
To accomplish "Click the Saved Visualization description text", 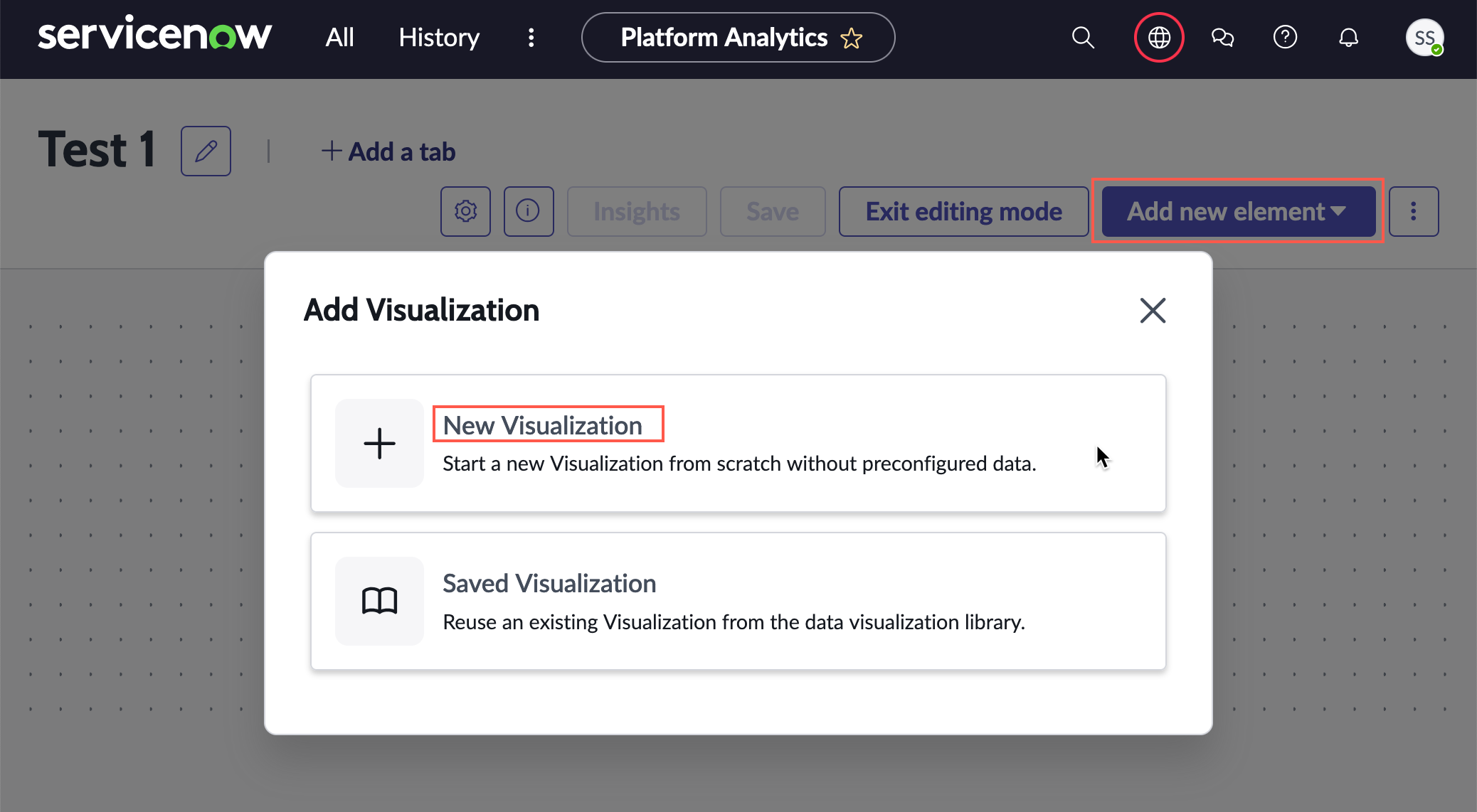I will click(734, 622).
